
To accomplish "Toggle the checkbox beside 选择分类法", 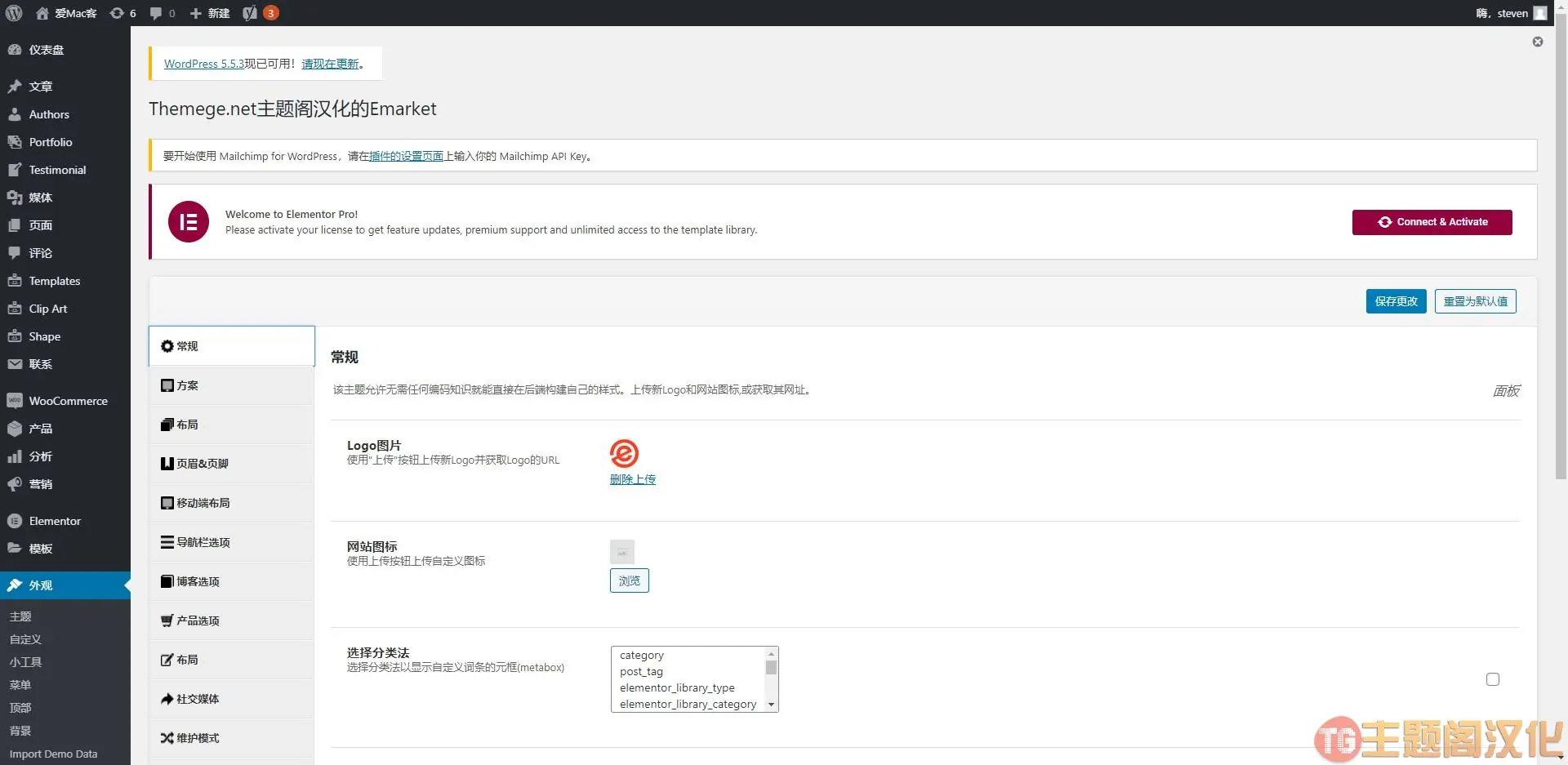I will [1493, 679].
